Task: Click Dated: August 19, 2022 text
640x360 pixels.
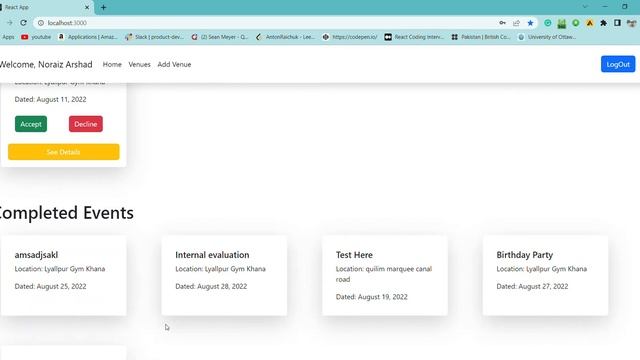Action: (x=372, y=297)
